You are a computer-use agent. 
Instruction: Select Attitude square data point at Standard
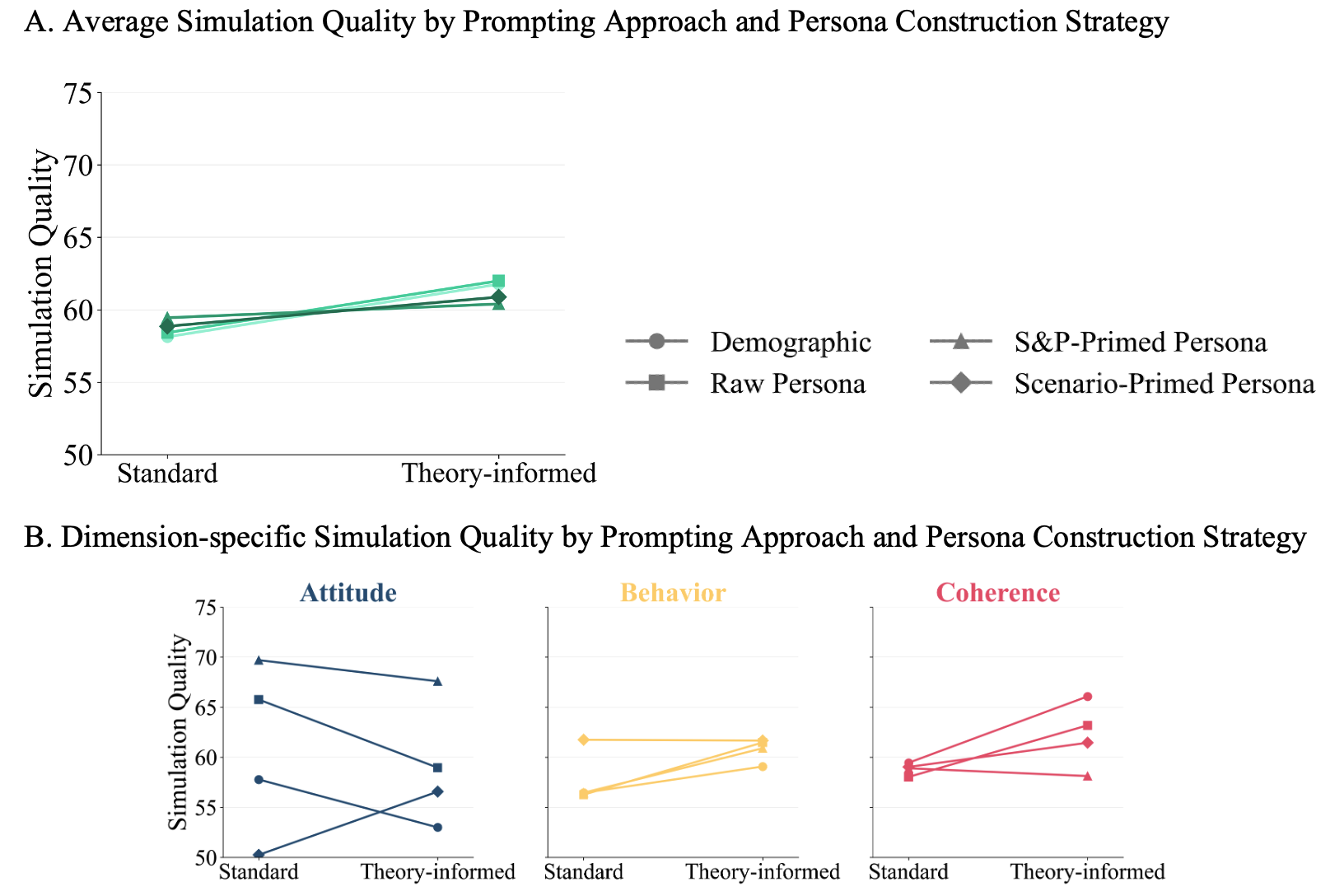coord(259,699)
